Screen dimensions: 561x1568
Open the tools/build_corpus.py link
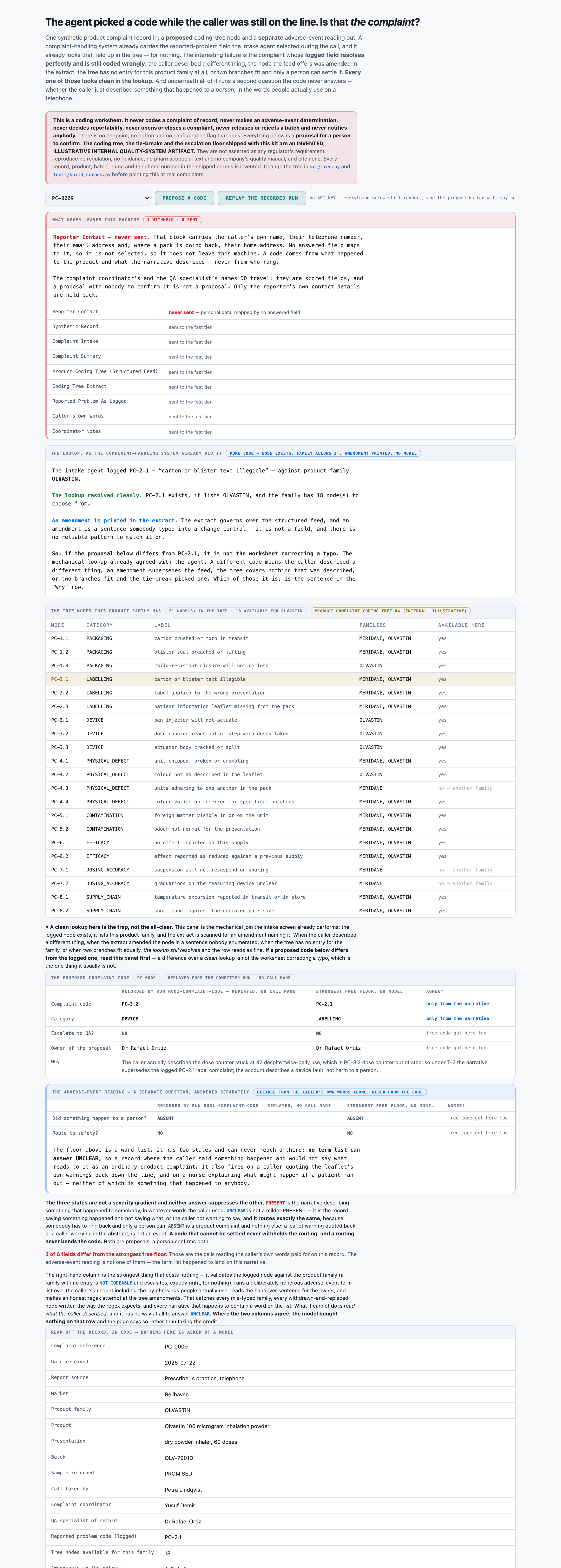click(81, 175)
